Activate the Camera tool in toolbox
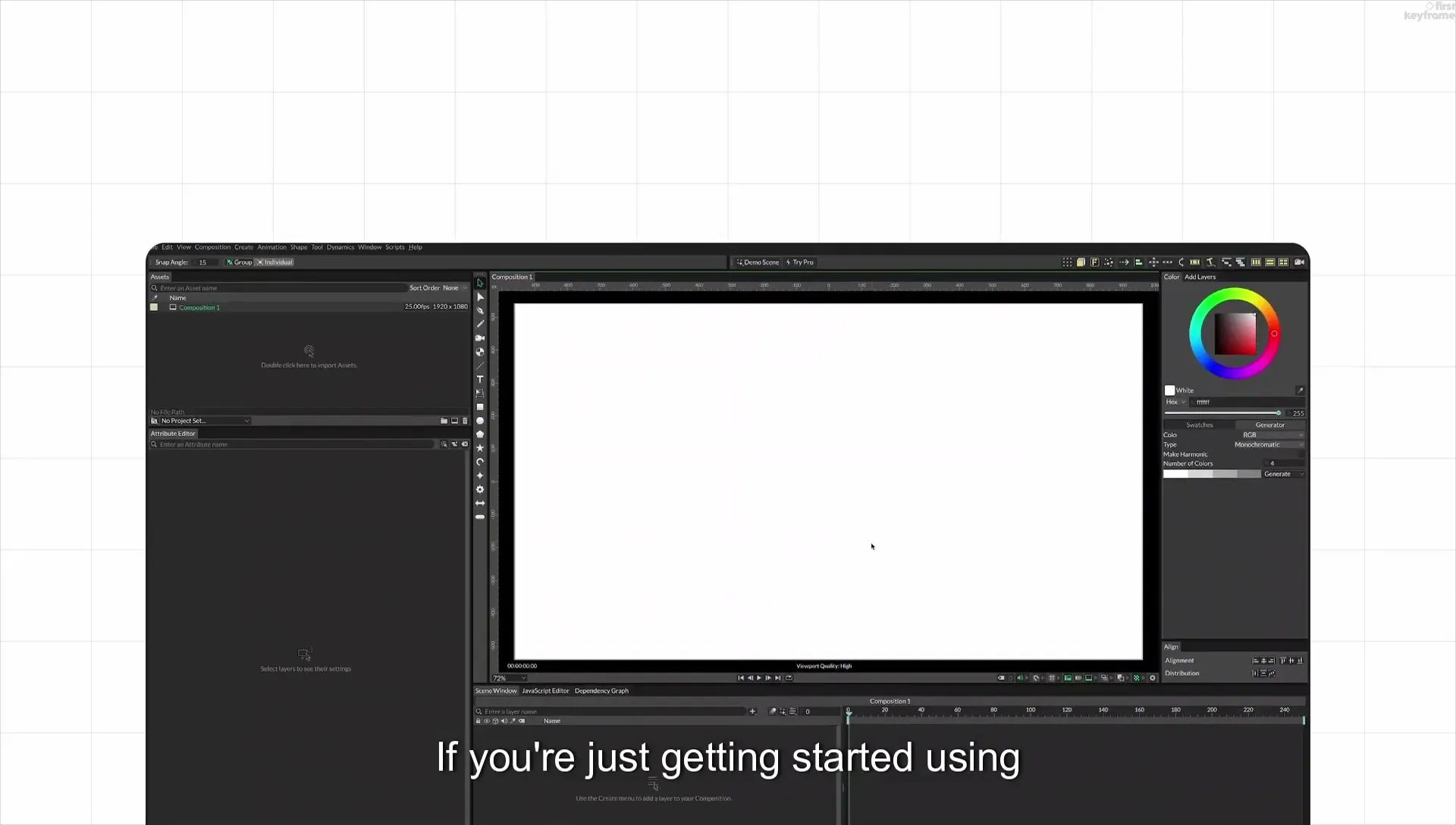1456x825 pixels. click(x=480, y=338)
